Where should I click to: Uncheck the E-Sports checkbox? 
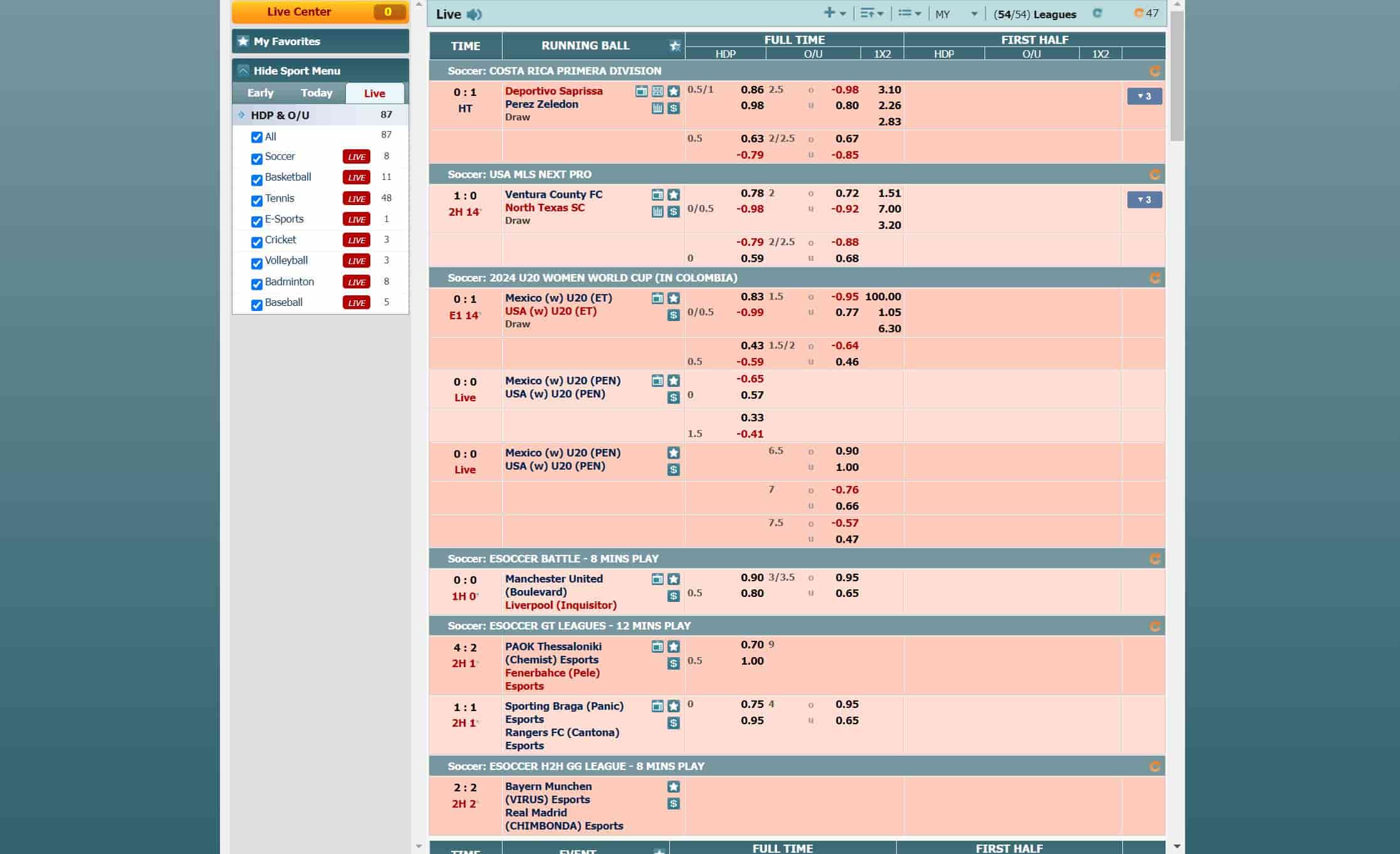click(257, 222)
